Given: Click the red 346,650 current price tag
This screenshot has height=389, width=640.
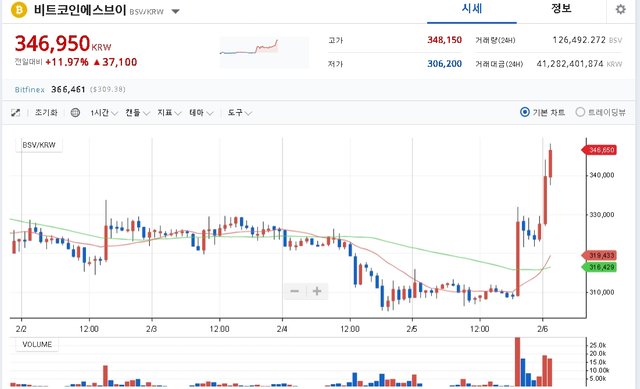Looking at the screenshot, I should (x=599, y=150).
